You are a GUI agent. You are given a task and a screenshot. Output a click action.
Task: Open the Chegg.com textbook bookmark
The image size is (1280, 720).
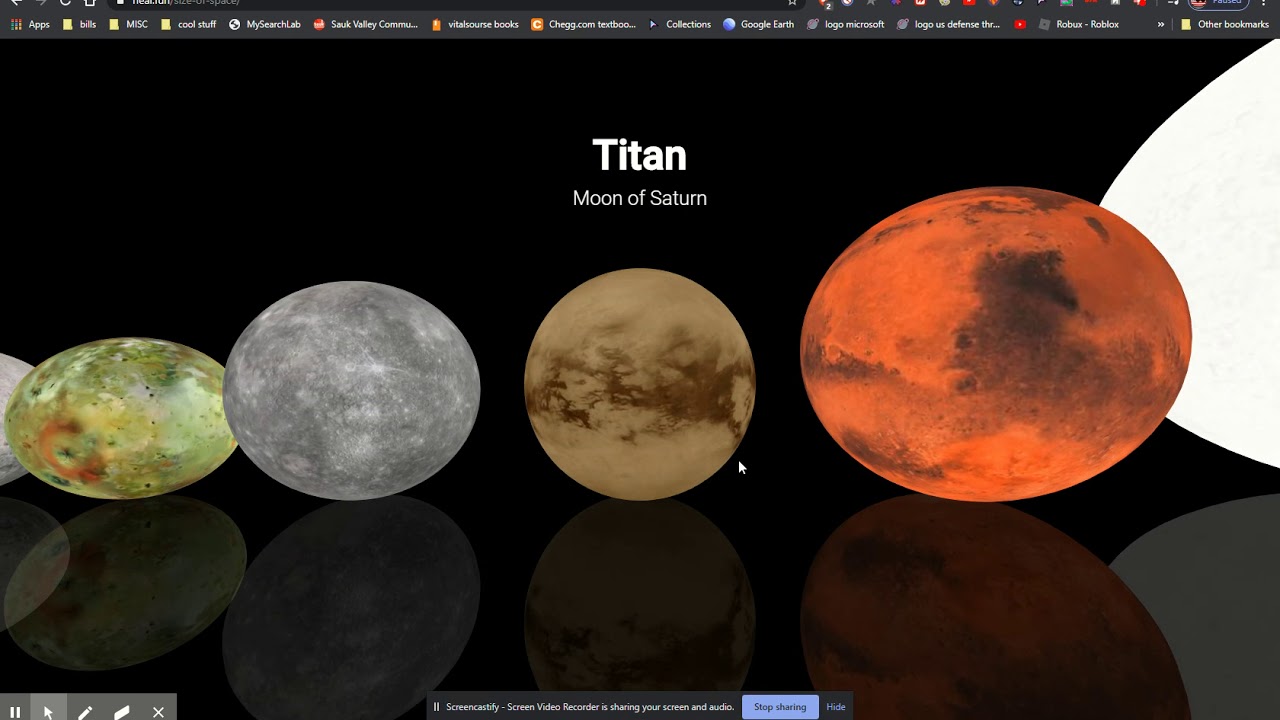(583, 24)
